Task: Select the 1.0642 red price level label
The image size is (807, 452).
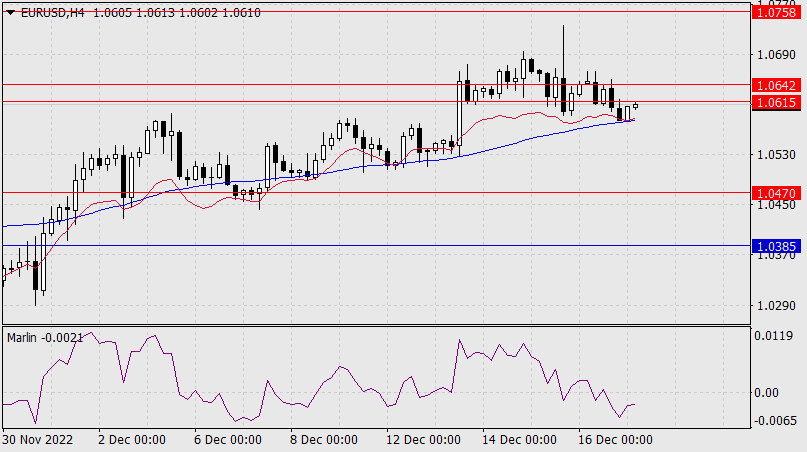Action: pyautogui.click(x=777, y=85)
